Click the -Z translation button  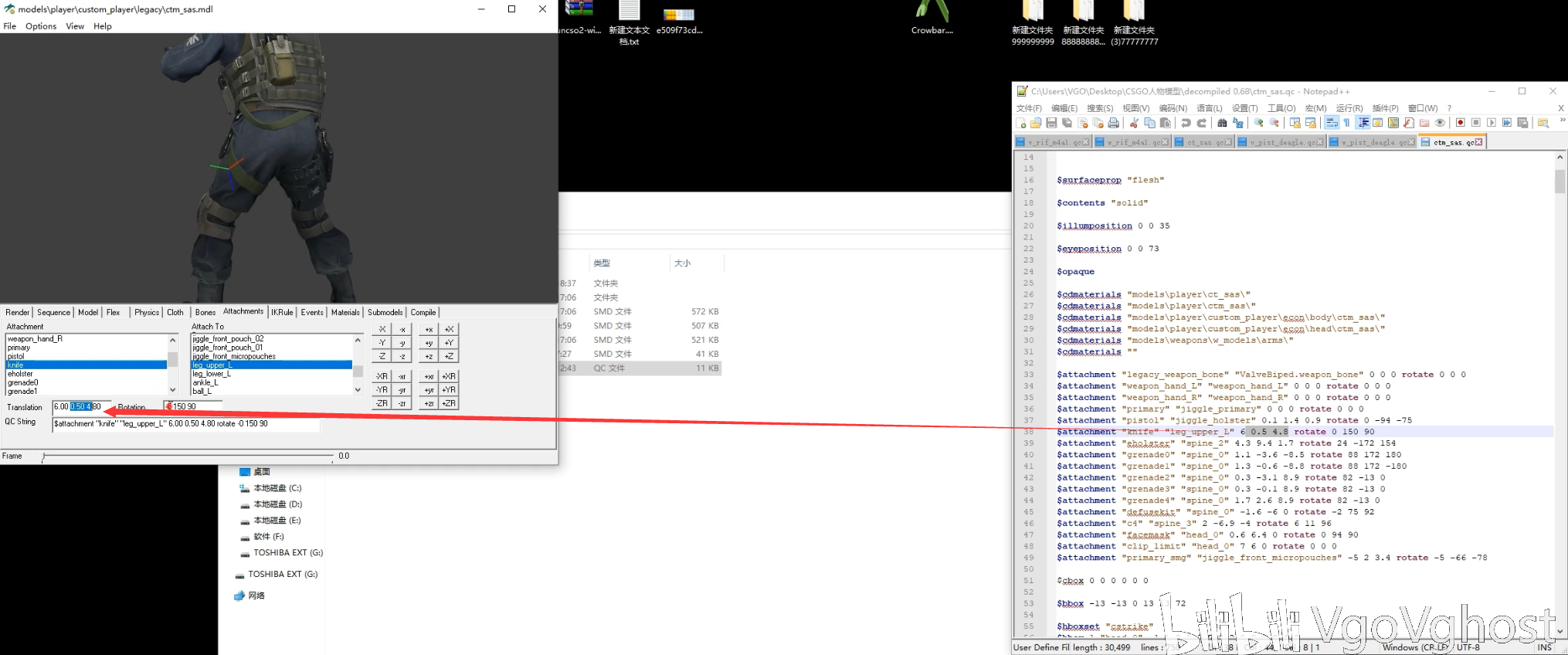point(382,356)
